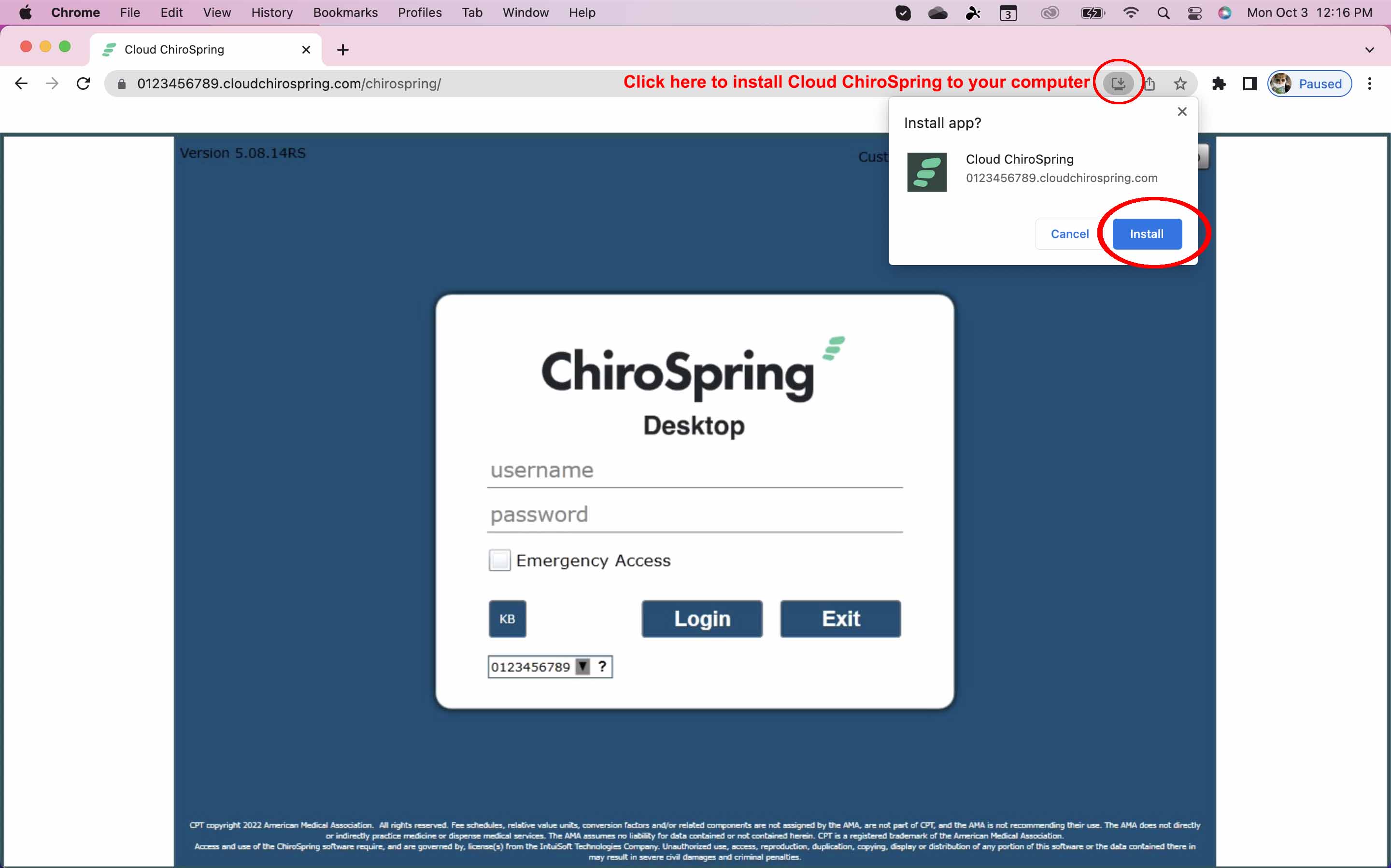The image size is (1391, 868).
Task: Open the Chrome extensions puzzle icon
Action: 1218,84
